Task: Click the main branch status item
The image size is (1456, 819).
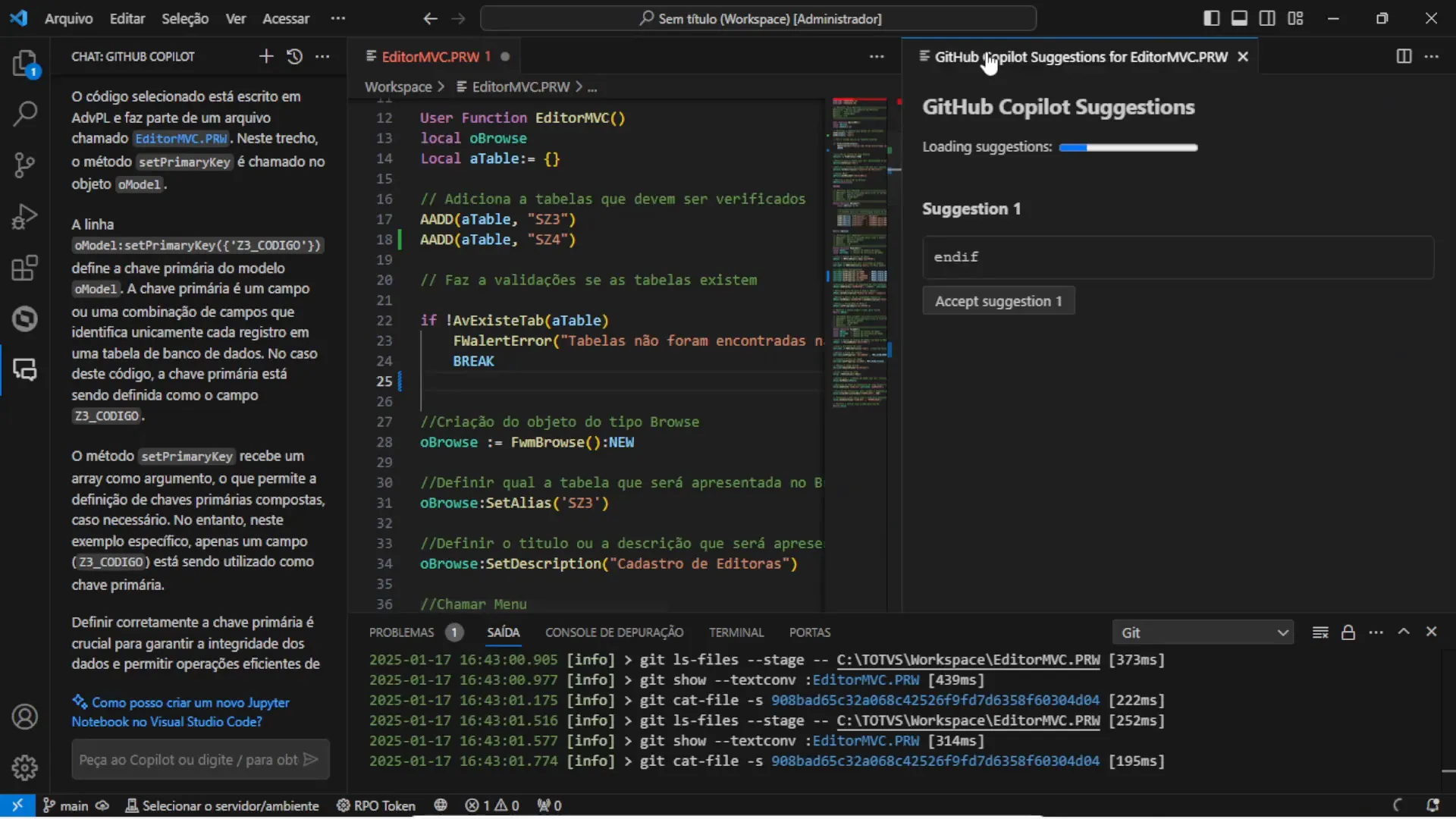Action: 66,805
